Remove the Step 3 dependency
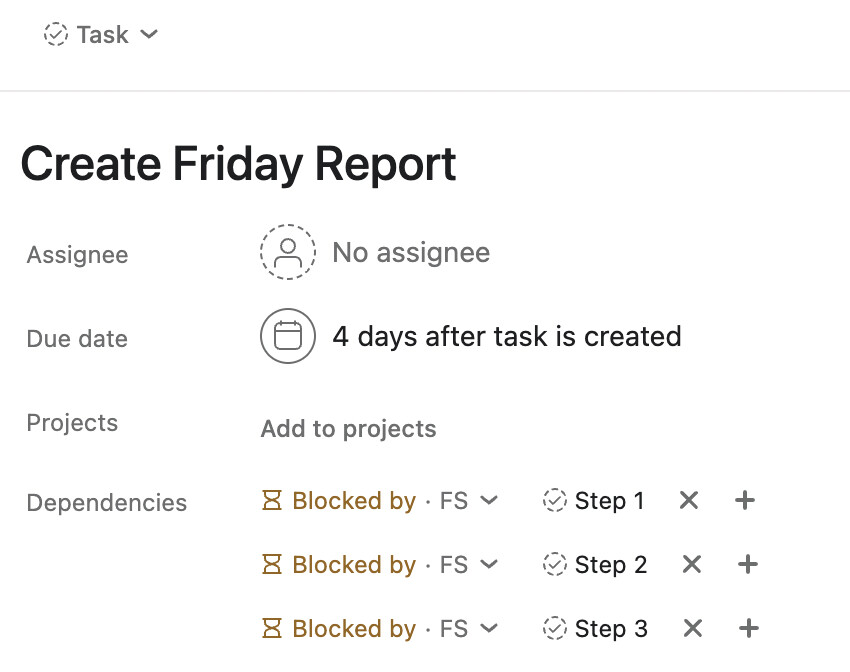The image size is (850, 672). coord(692,628)
